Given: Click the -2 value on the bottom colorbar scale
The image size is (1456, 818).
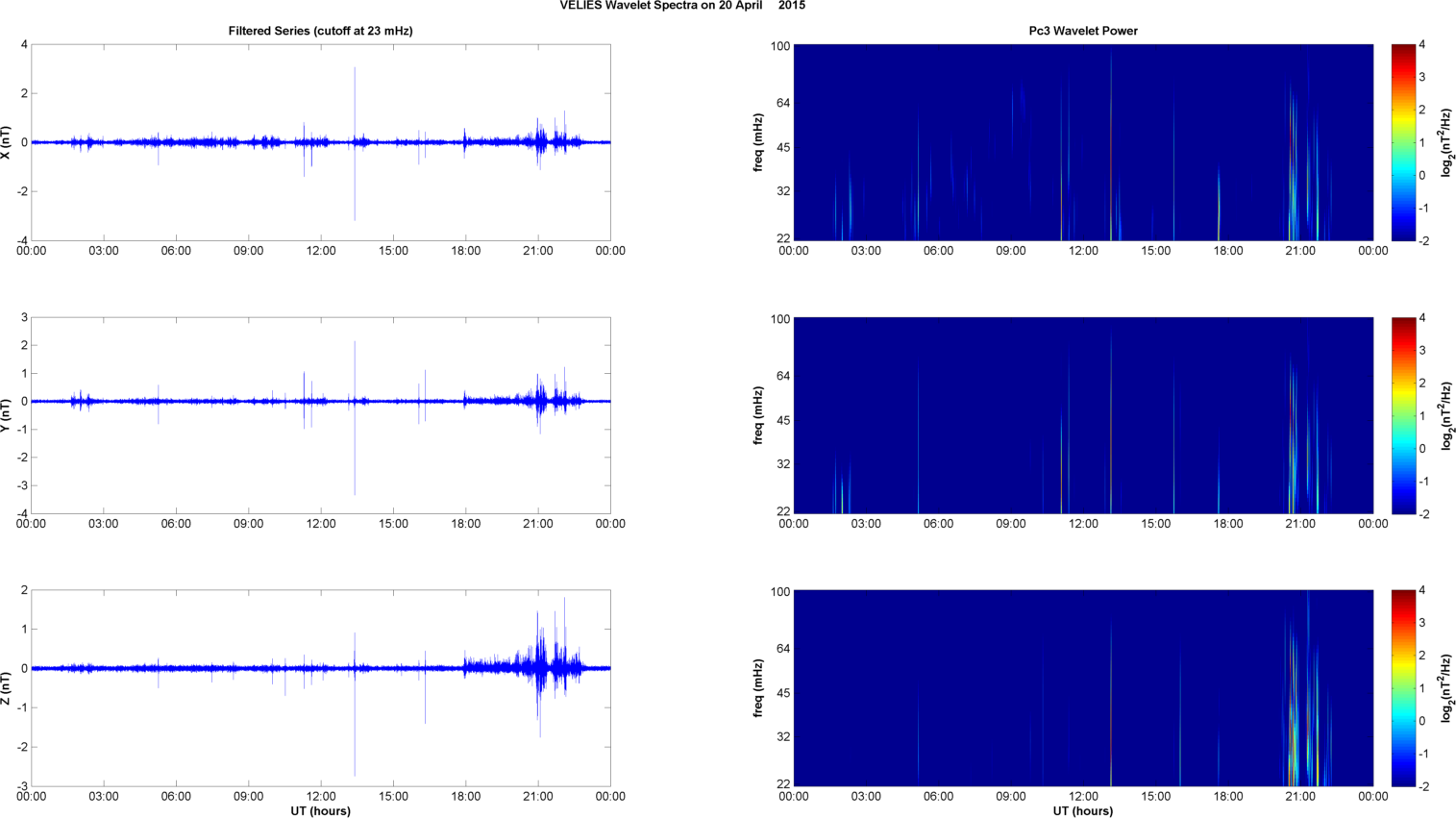Looking at the screenshot, I should tap(1424, 786).
